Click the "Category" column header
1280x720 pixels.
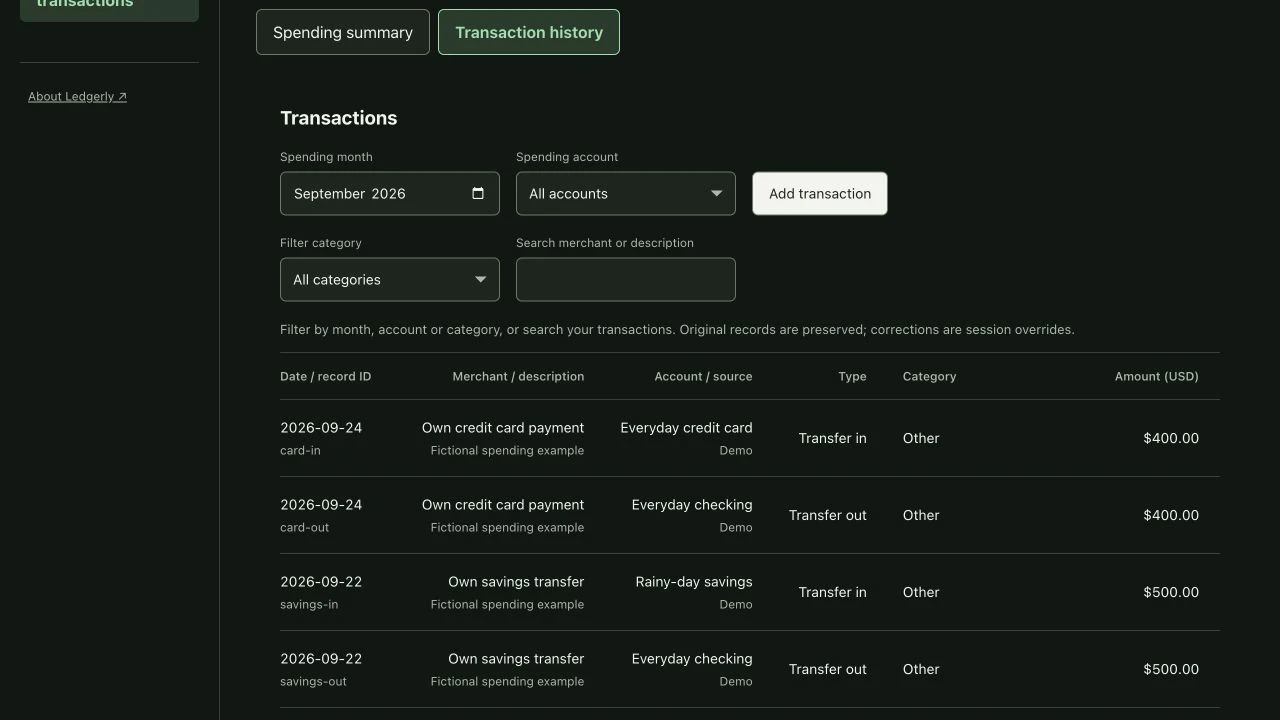[x=929, y=377]
